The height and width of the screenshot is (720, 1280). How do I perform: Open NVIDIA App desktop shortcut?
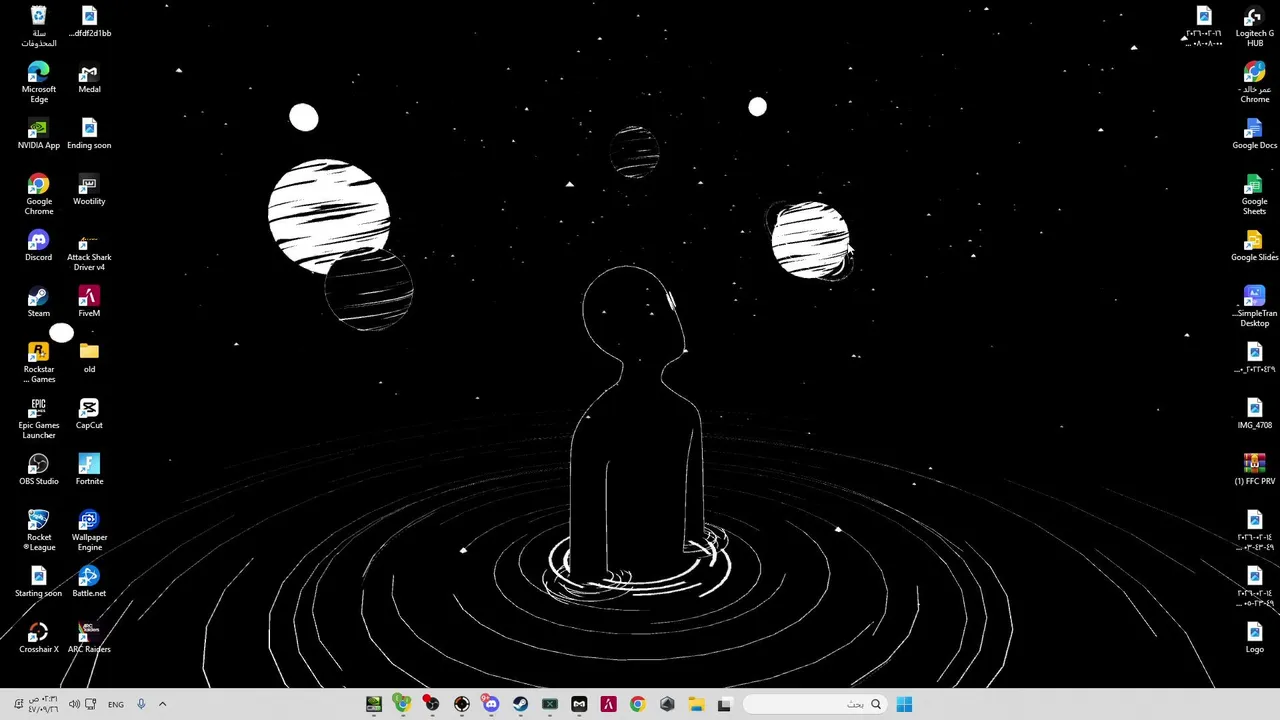point(38,134)
